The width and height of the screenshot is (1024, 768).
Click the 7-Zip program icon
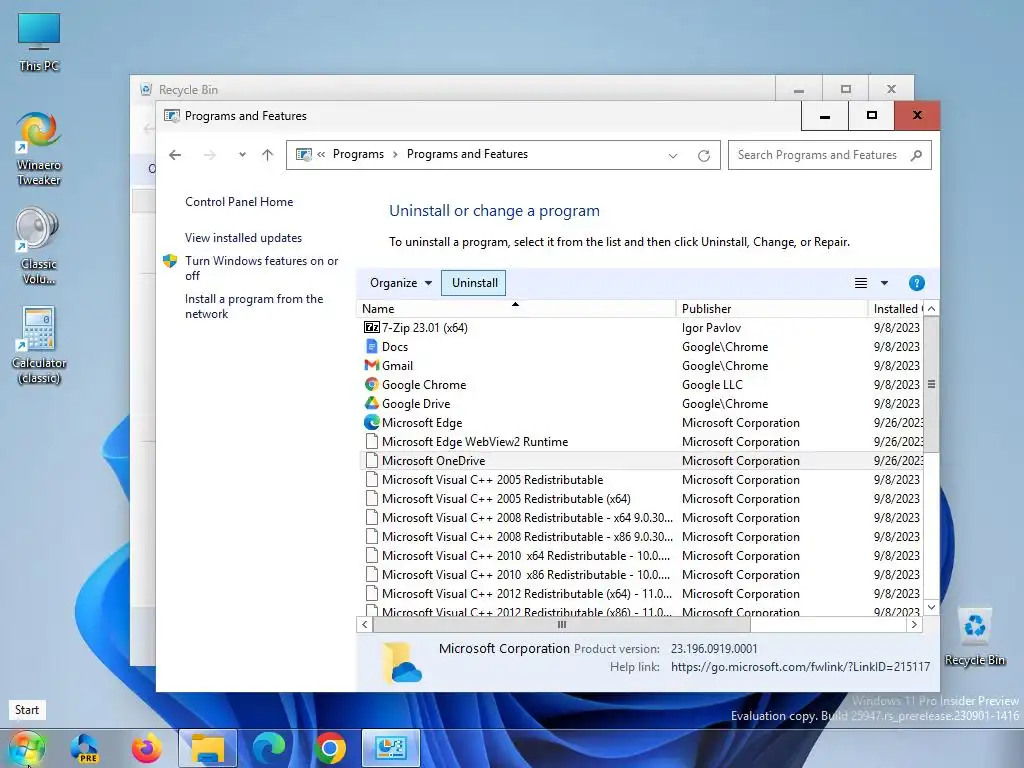click(372, 327)
